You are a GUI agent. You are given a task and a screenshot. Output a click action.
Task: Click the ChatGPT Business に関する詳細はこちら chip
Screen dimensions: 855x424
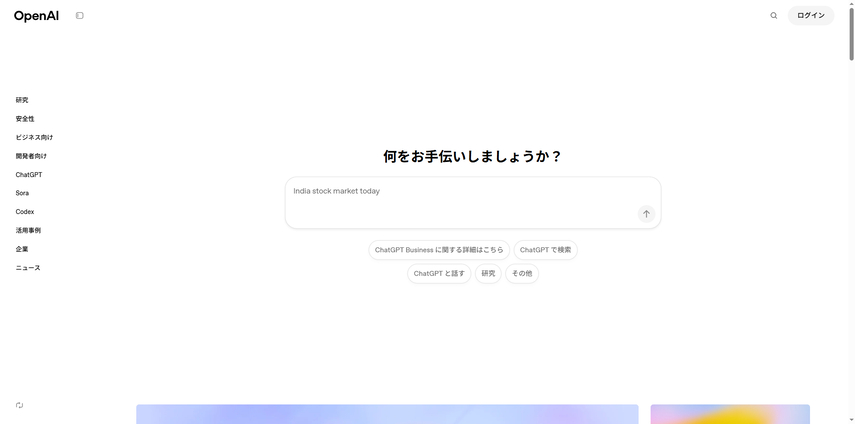tap(439, 250)
